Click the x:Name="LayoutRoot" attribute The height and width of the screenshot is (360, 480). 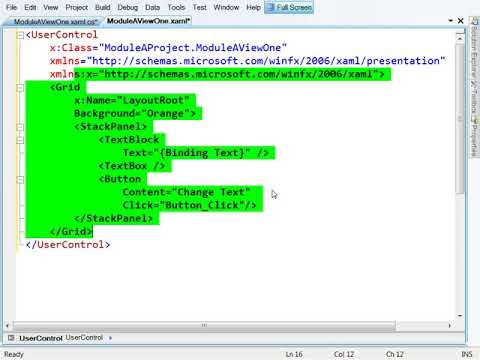[132, 100]
